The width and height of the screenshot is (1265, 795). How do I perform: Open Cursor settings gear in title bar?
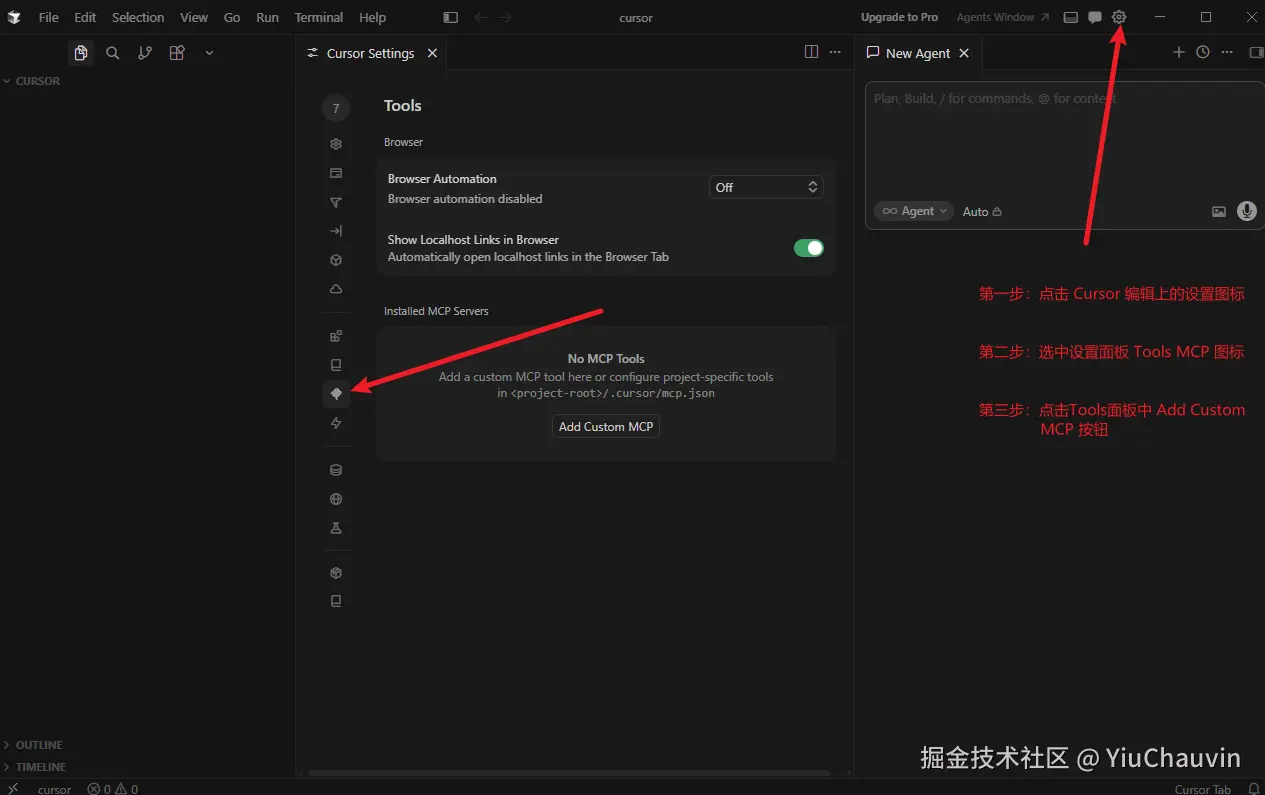[x=1119, y=17]
